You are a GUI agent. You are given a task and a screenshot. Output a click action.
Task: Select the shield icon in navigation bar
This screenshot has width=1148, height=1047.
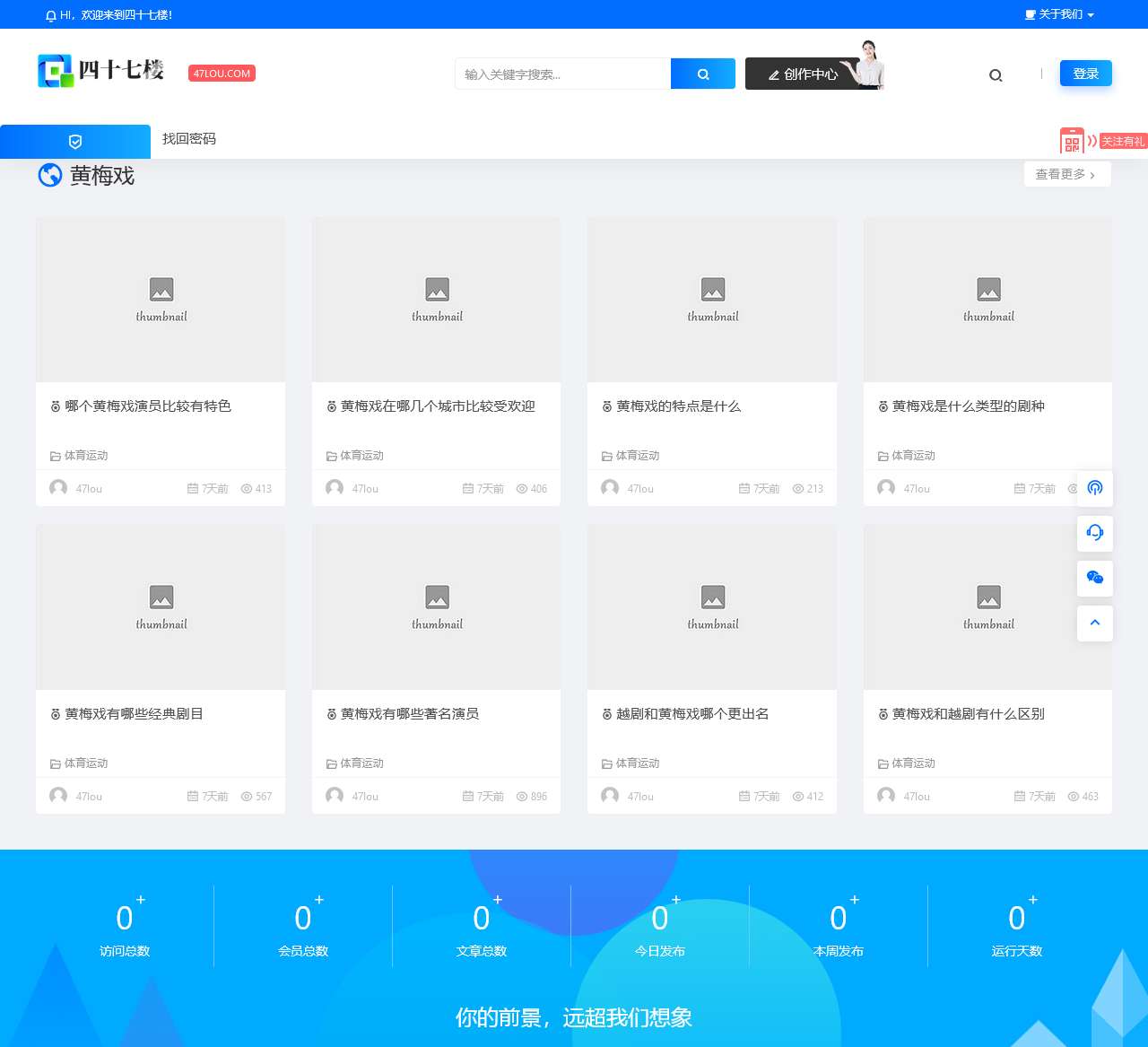(75, 141)
